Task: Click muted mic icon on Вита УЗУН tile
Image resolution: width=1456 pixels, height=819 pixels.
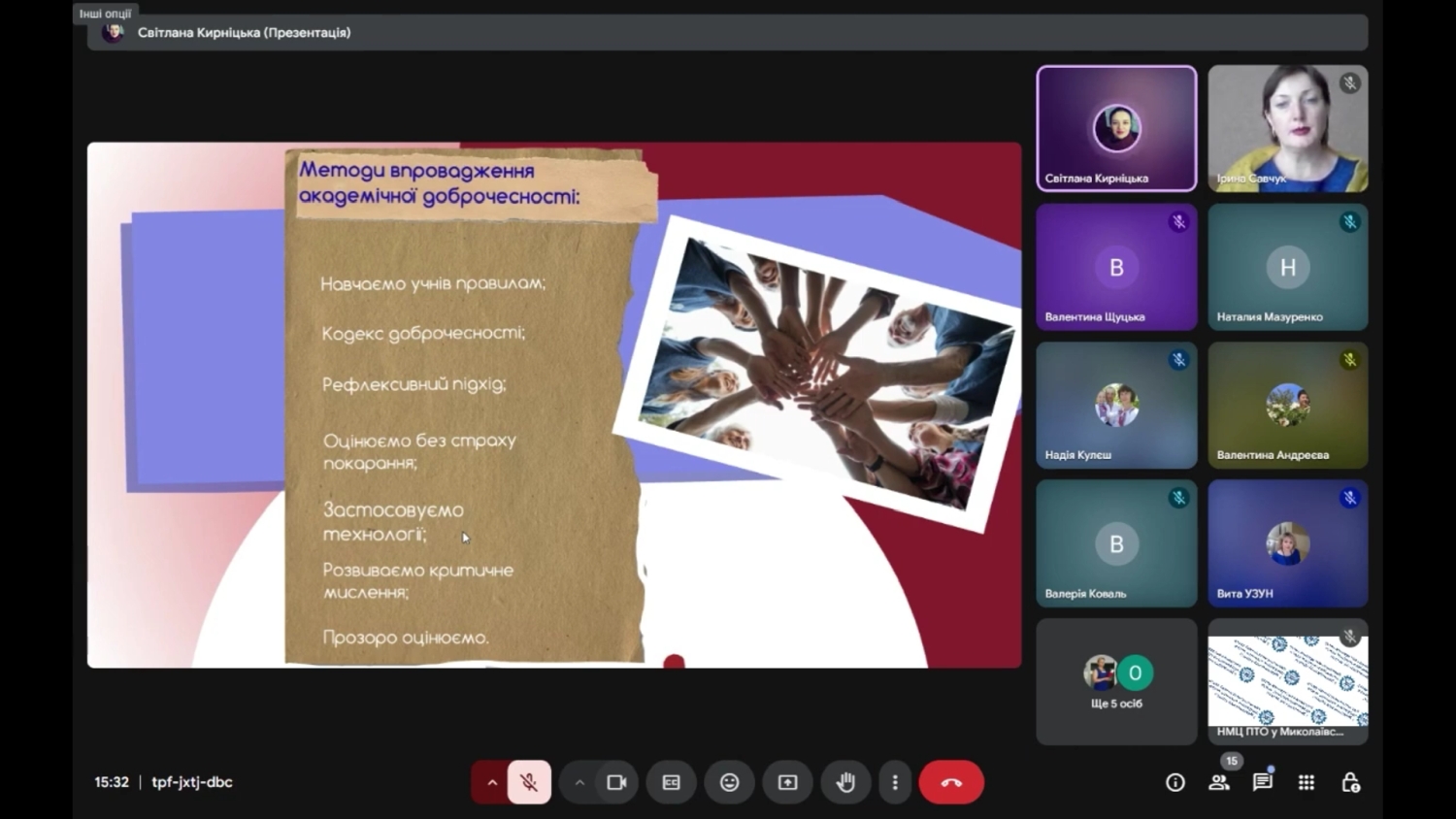Action: [1349, 499]
